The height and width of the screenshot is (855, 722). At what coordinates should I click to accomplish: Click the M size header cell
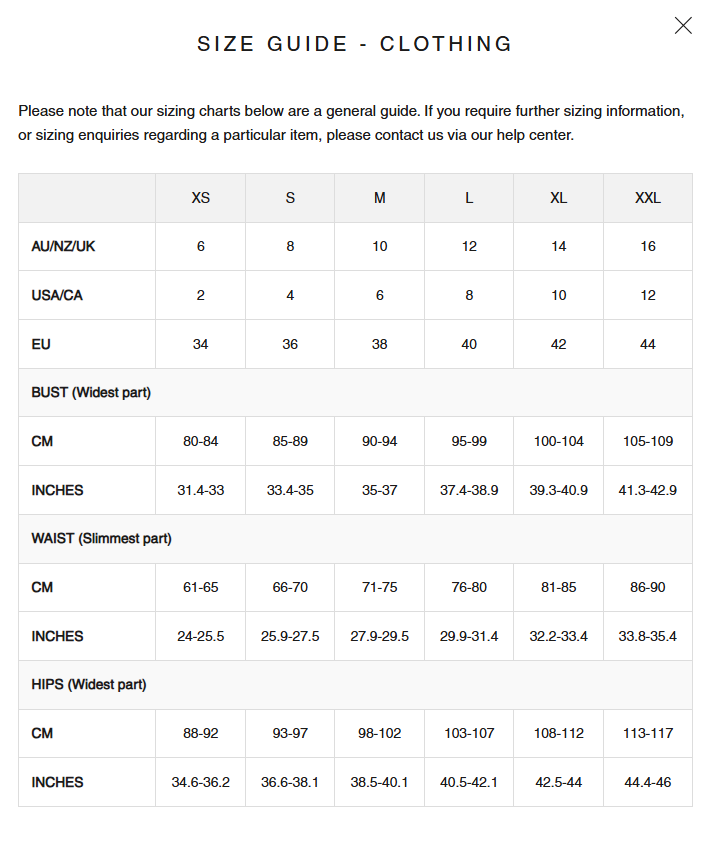coord(380,198)
